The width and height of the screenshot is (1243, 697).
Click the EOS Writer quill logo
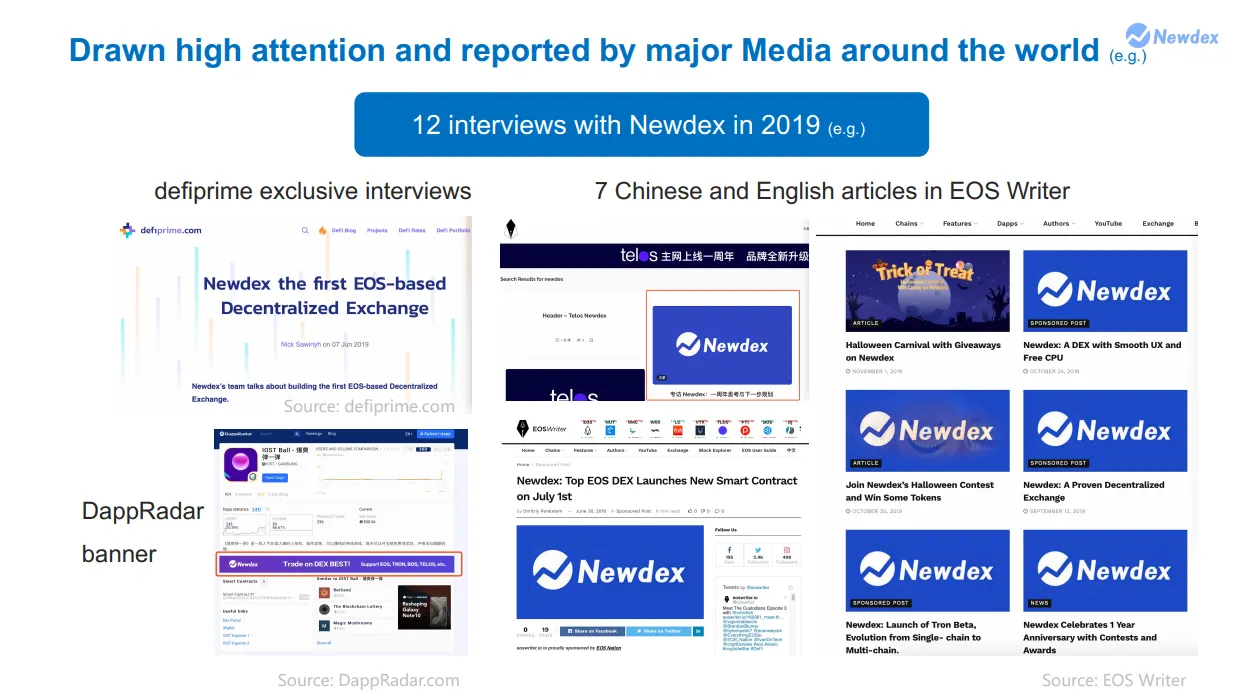click(x=541, y=428)
